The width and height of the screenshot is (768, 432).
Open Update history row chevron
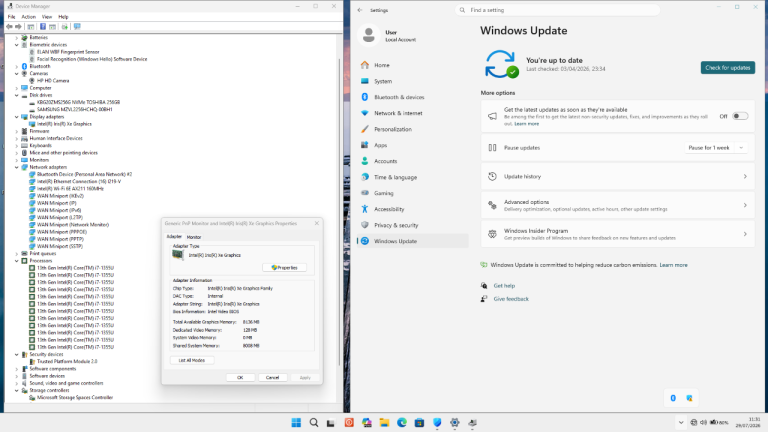point(745,176)
